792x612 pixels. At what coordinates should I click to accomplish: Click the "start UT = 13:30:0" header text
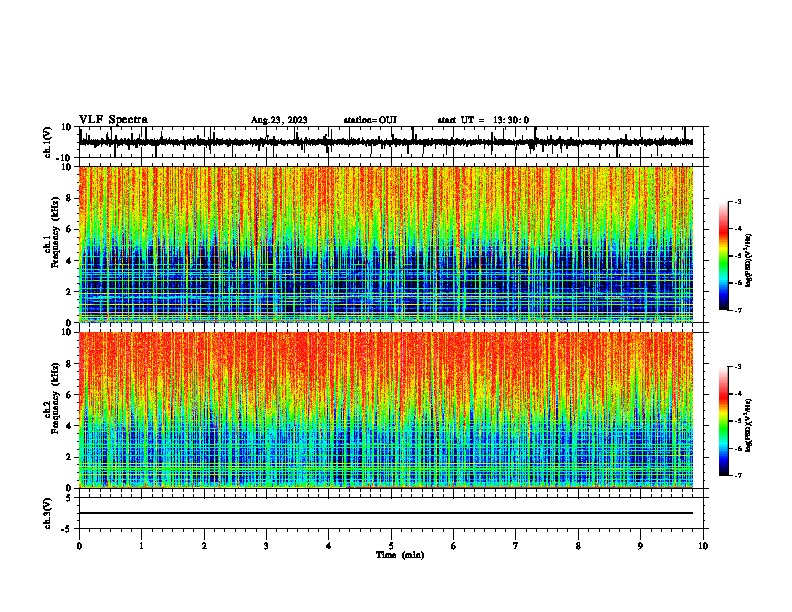click(483, 120)
